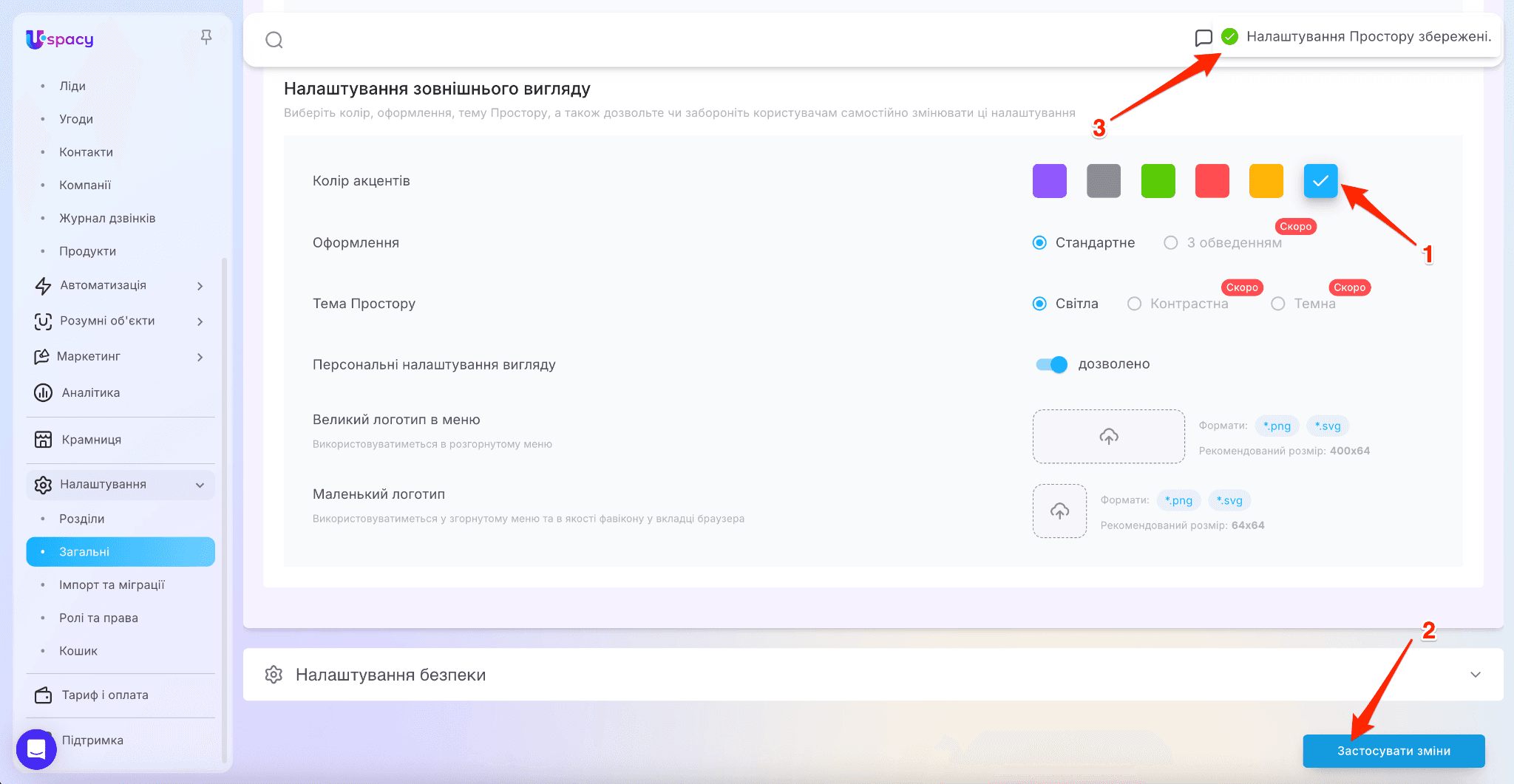Click the *.png tag for small logo
The width and height of the screenshot is (1514, 784).
1178,500
